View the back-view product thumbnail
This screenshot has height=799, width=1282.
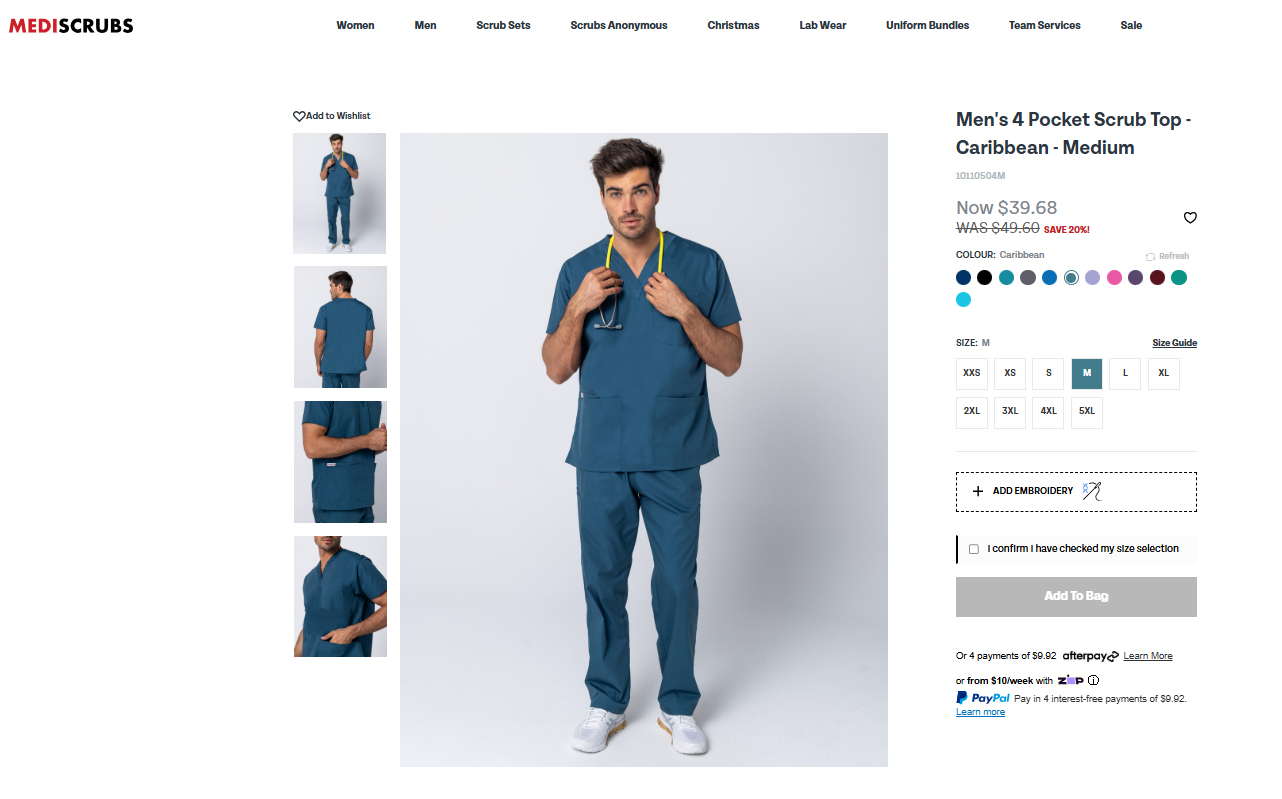click(x=340, y=327)
